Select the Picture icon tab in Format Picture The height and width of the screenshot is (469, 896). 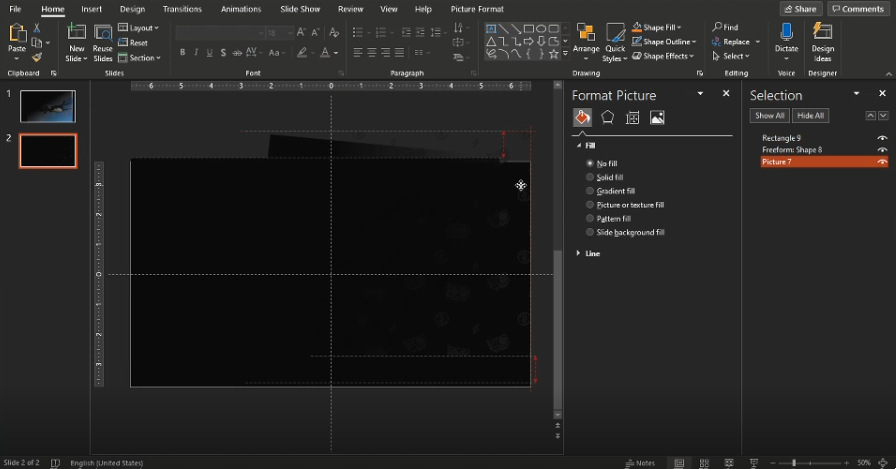tap(657, 118)
